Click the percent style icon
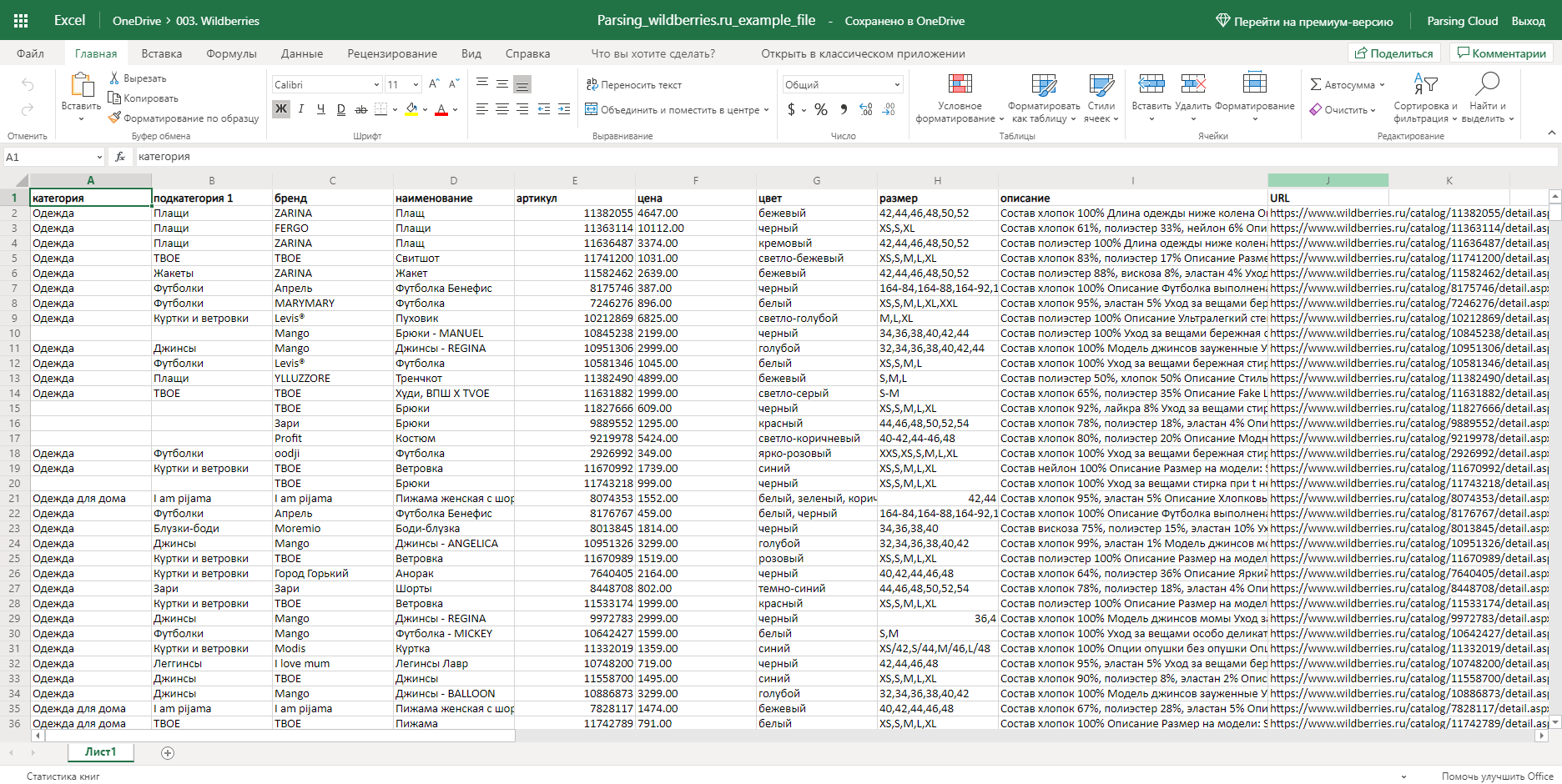The image size is (1562, 784). (x=821, y=109)
